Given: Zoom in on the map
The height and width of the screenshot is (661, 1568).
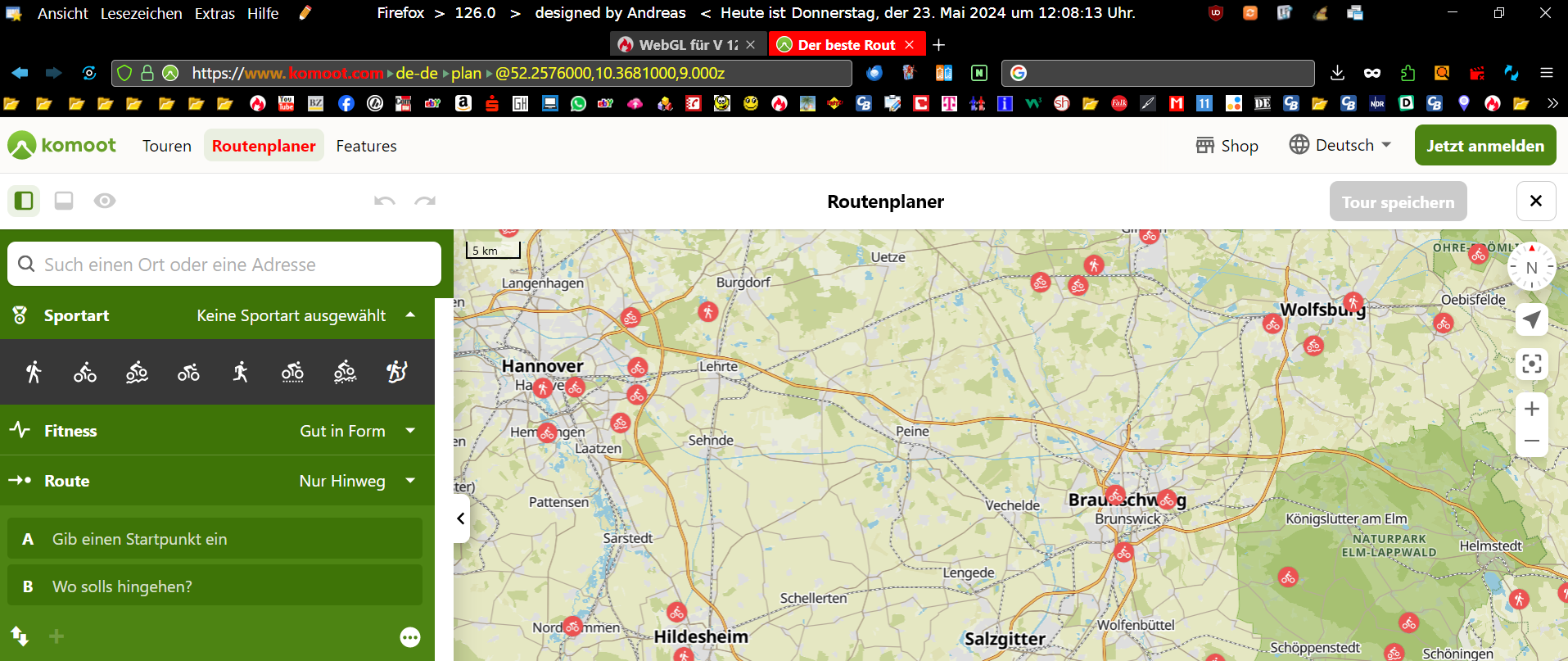Looking at the screenshot, I should pos(1531,409).
